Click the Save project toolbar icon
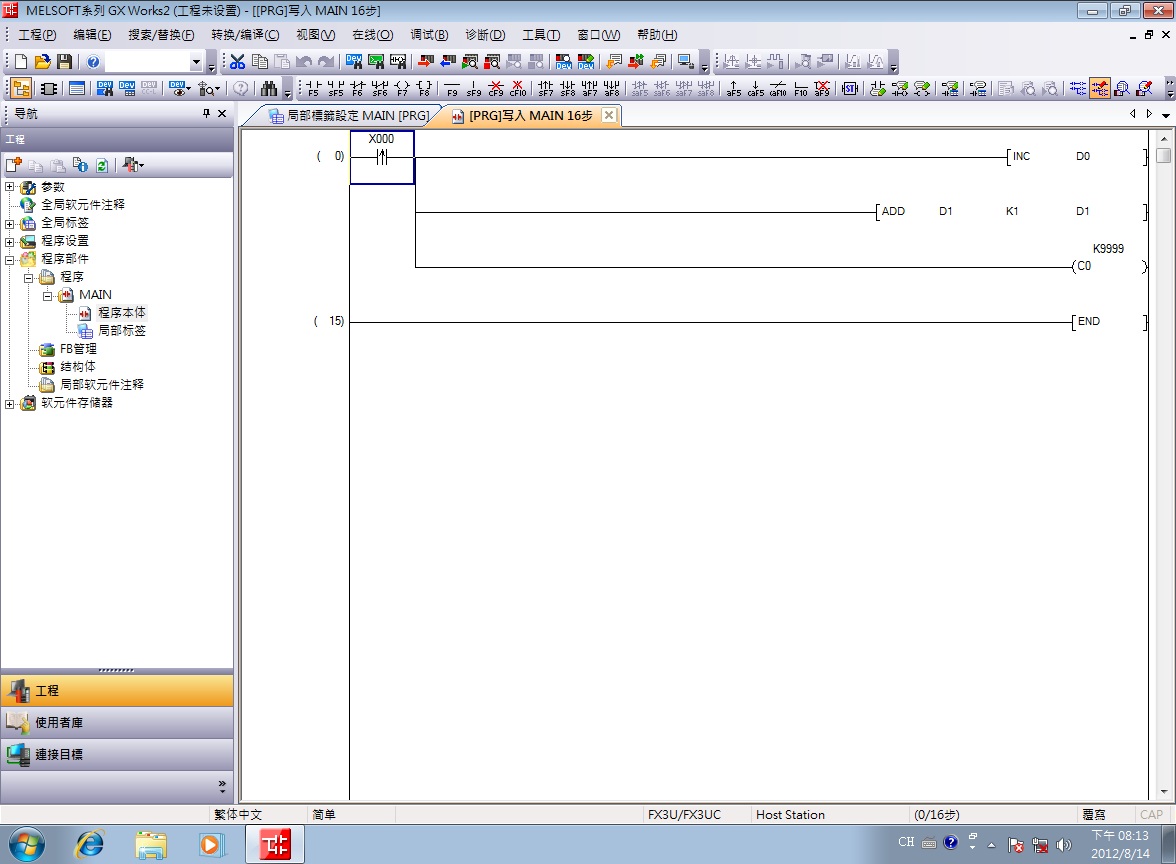Image resolution: width=1176 pixels, height=864 pixels. click(x=64, y=62)
